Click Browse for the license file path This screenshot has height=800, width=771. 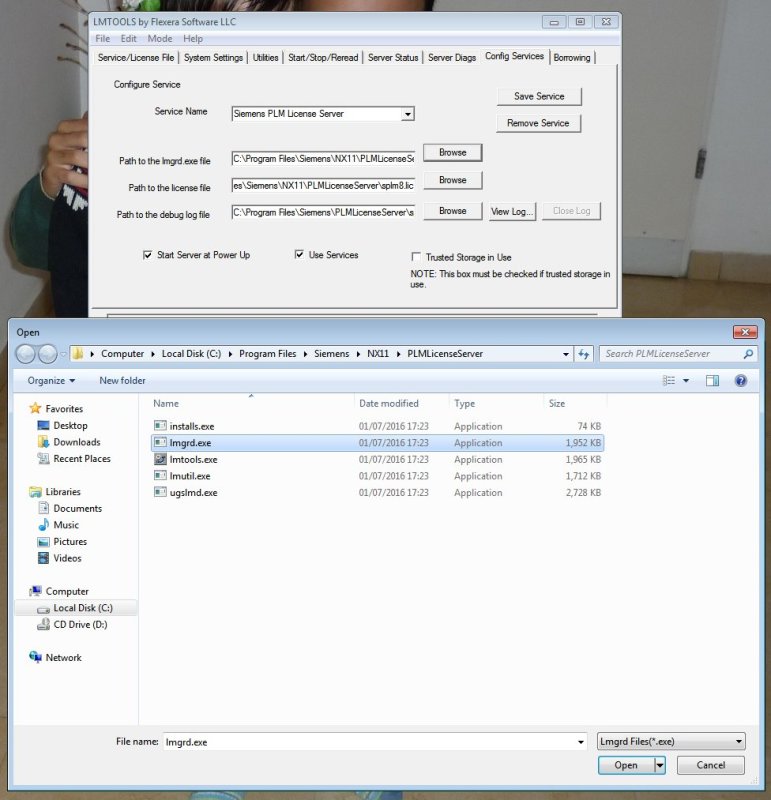click(x=453, y=180)
